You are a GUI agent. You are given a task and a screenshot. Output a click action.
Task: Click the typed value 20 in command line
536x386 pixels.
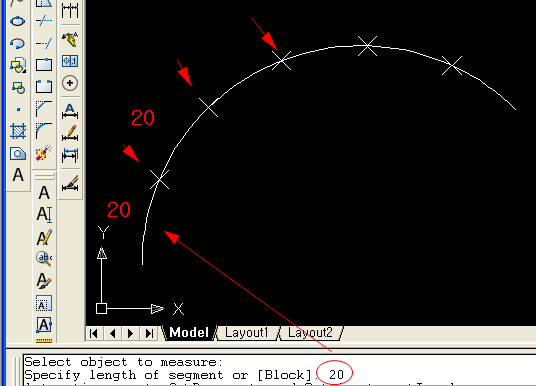pos(336,375)
